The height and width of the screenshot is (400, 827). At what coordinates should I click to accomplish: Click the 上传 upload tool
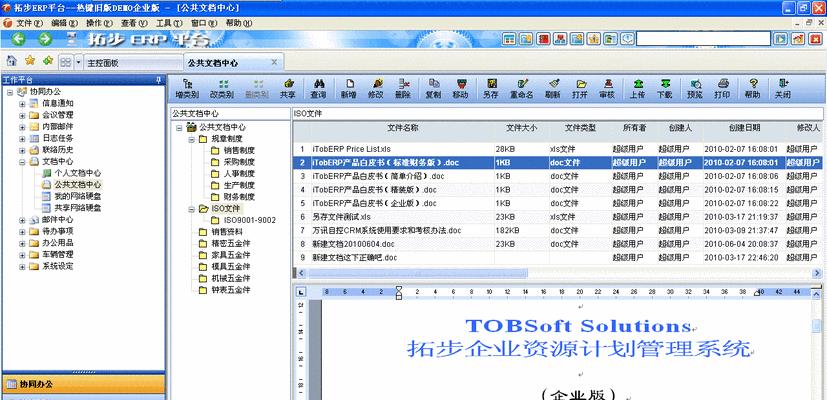pos(638,89)
